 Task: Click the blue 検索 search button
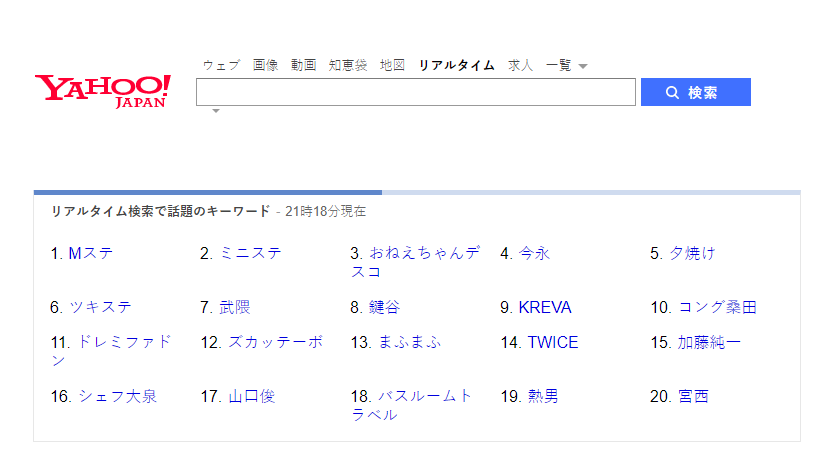(x=696, y=92)
